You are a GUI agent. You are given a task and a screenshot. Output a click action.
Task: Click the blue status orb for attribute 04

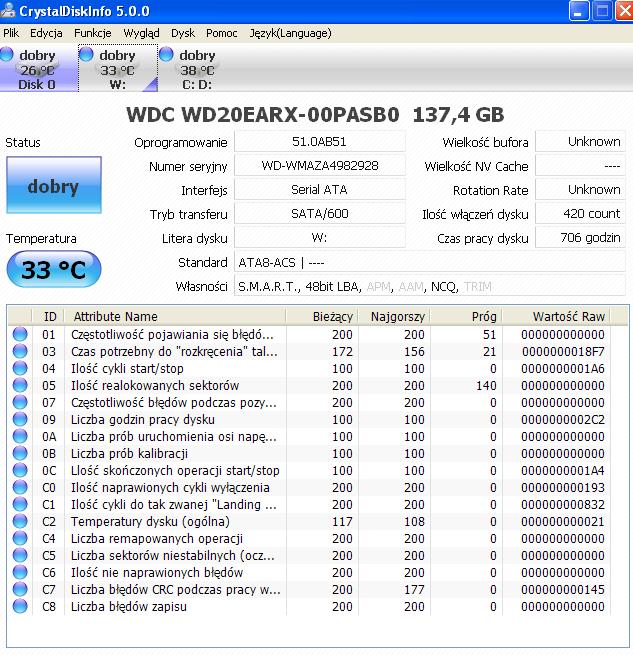(20, 368)
